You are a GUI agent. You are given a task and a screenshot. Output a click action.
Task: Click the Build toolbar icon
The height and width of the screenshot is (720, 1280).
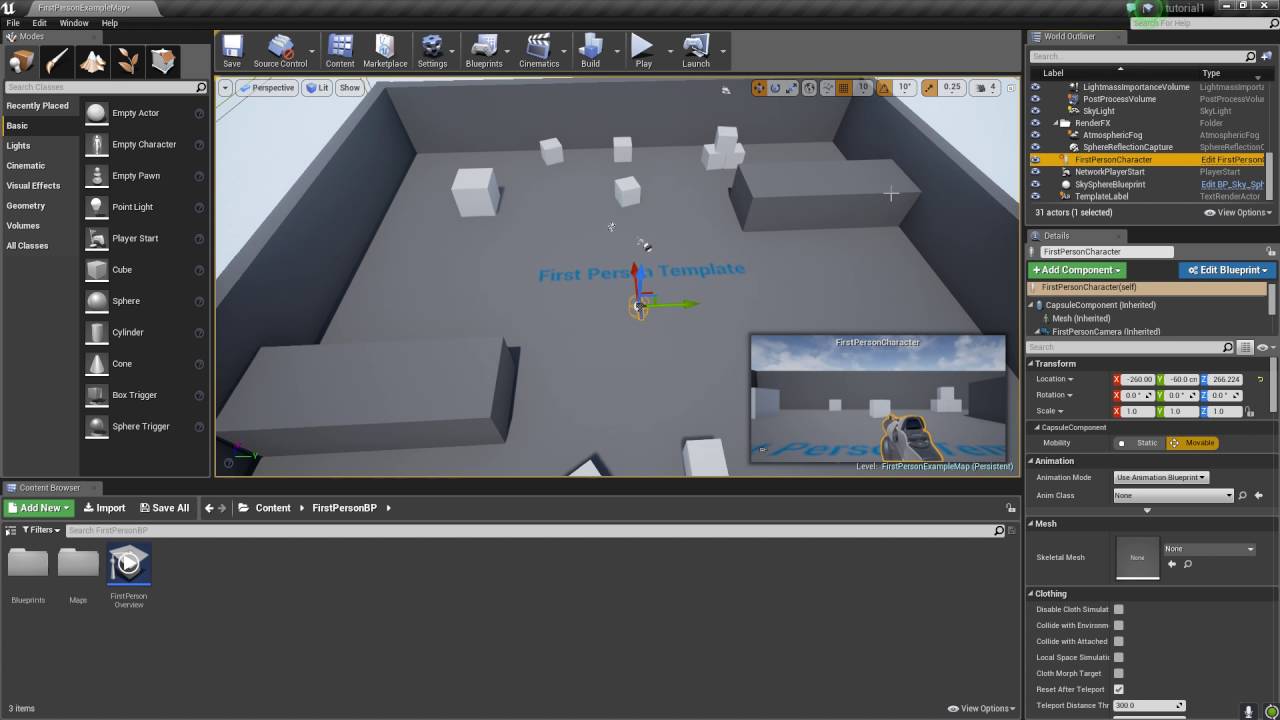coord(590,51)
